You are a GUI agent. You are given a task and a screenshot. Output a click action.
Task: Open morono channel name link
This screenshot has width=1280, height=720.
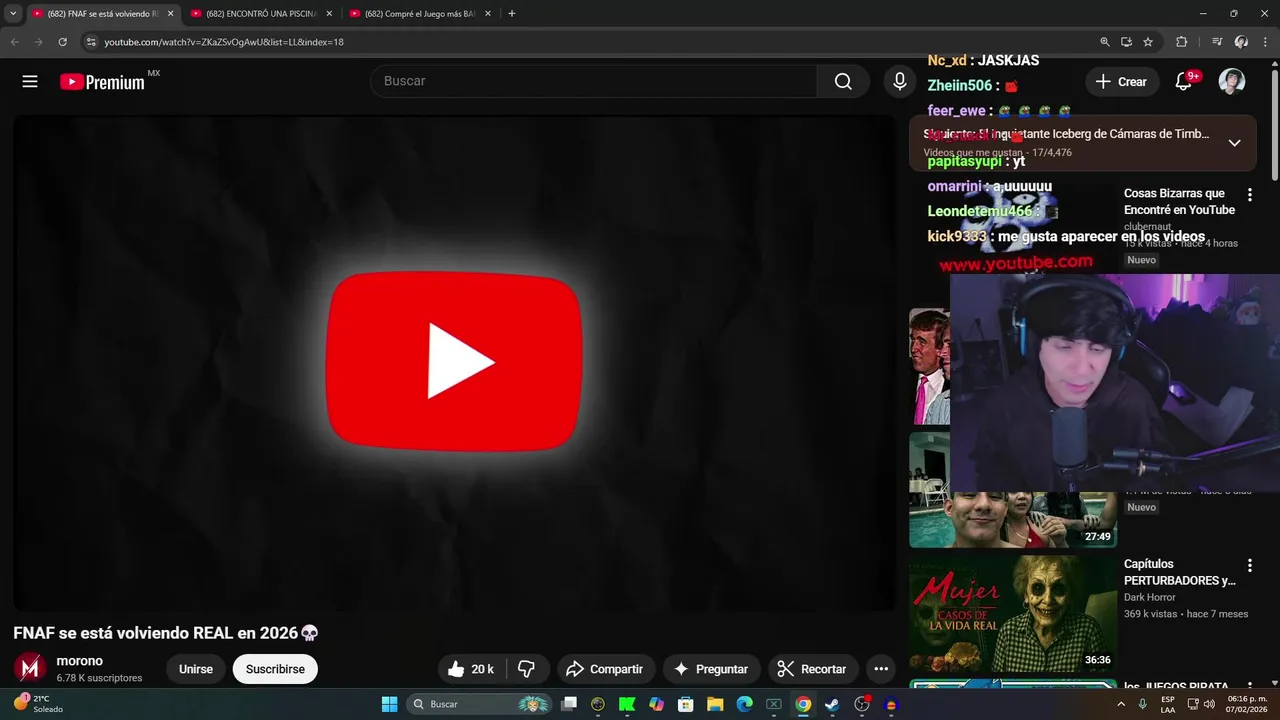(x=80, y=661)
